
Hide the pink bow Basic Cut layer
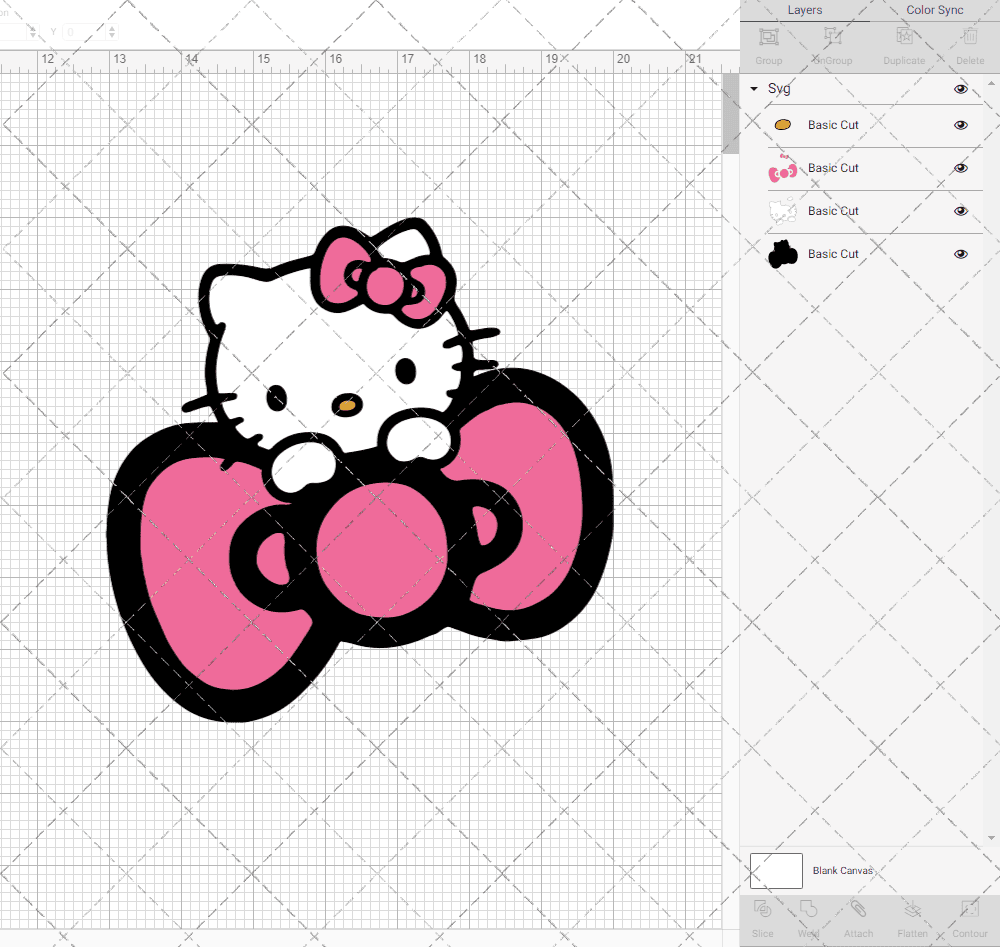(960, 168)
